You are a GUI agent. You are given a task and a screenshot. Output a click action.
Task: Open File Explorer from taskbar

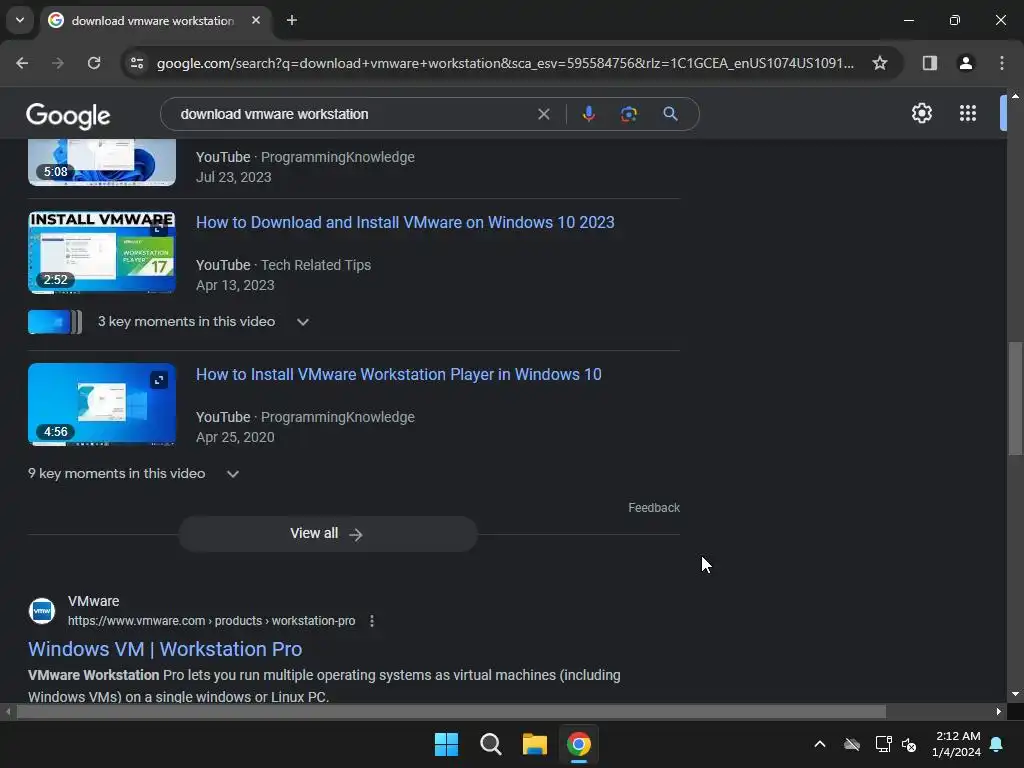coord(535,744)
